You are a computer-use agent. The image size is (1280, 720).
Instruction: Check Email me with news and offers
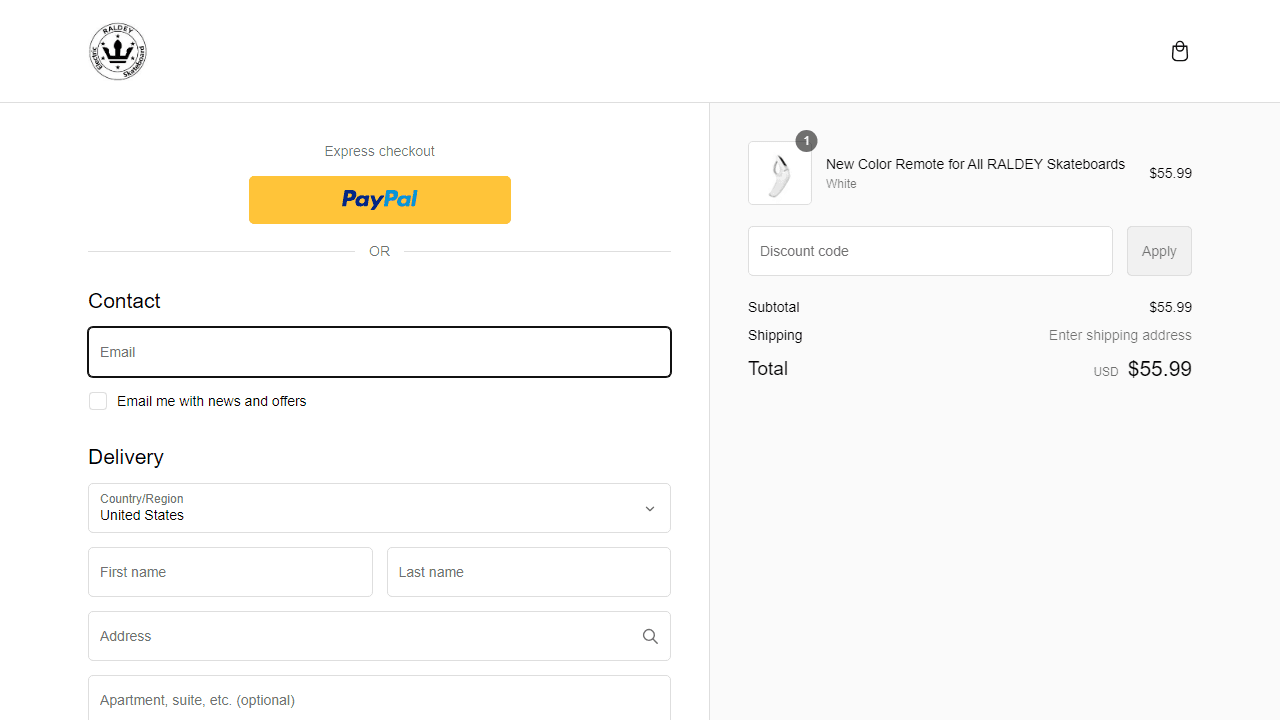[x=98, y=401]
